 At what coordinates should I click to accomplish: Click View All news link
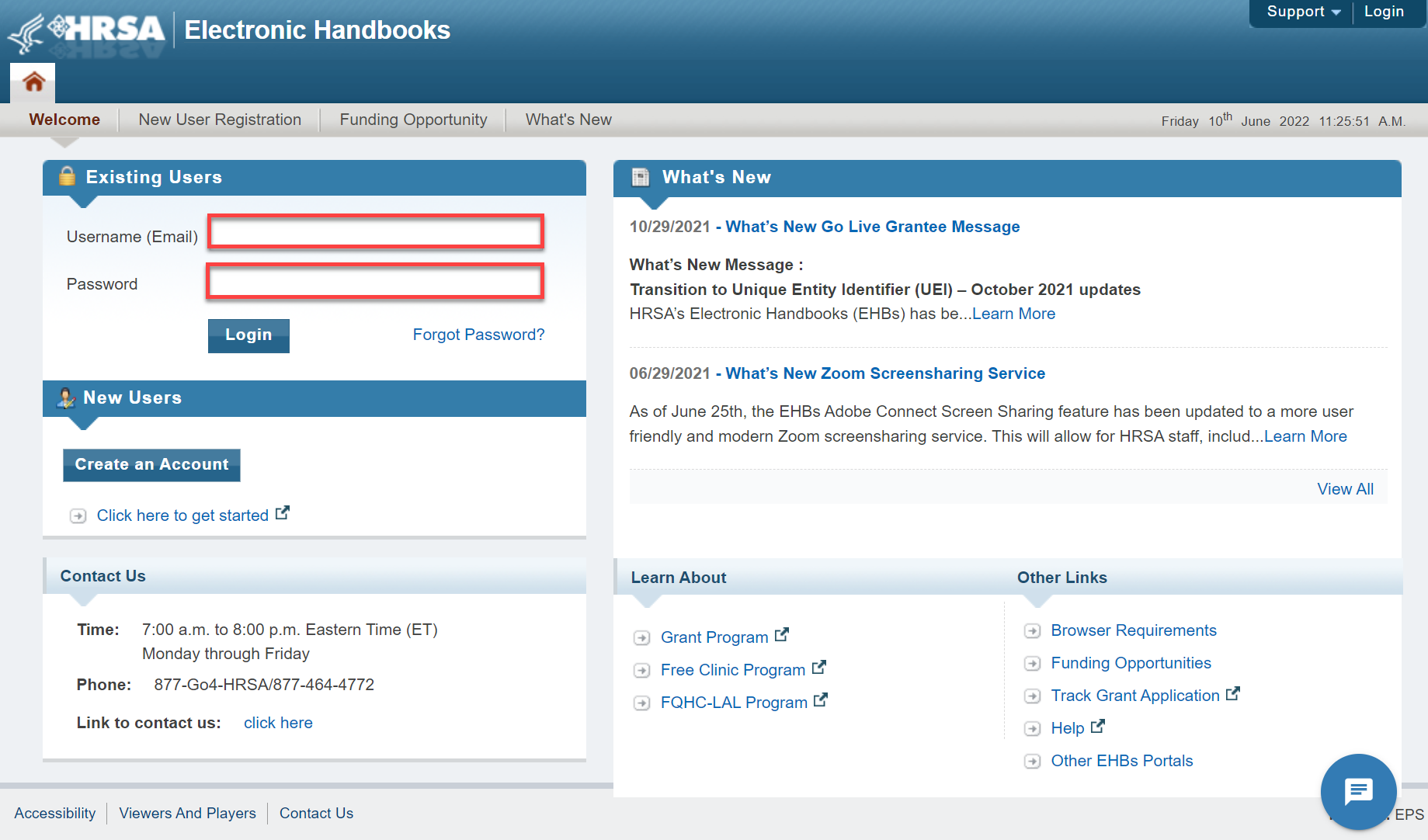(x=1345, y=489)
